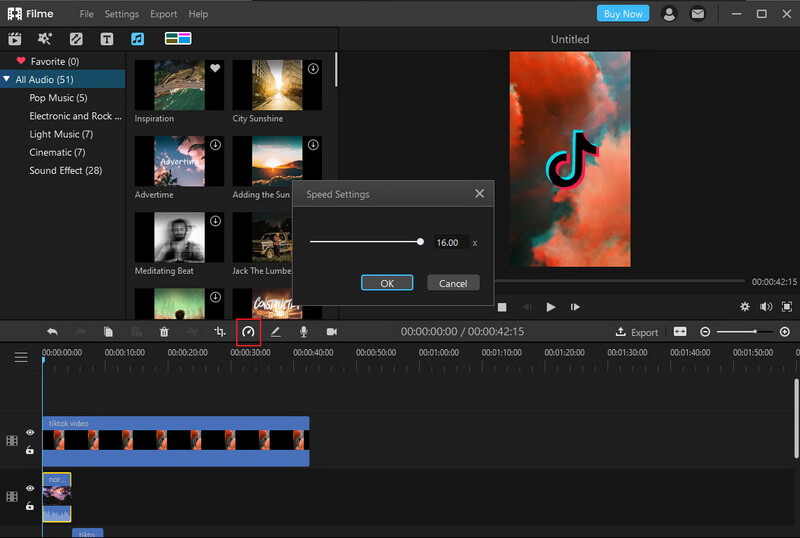Click the Split scissors icon
800x538 pixels.
pyautogui.click(x=192, y=332)
